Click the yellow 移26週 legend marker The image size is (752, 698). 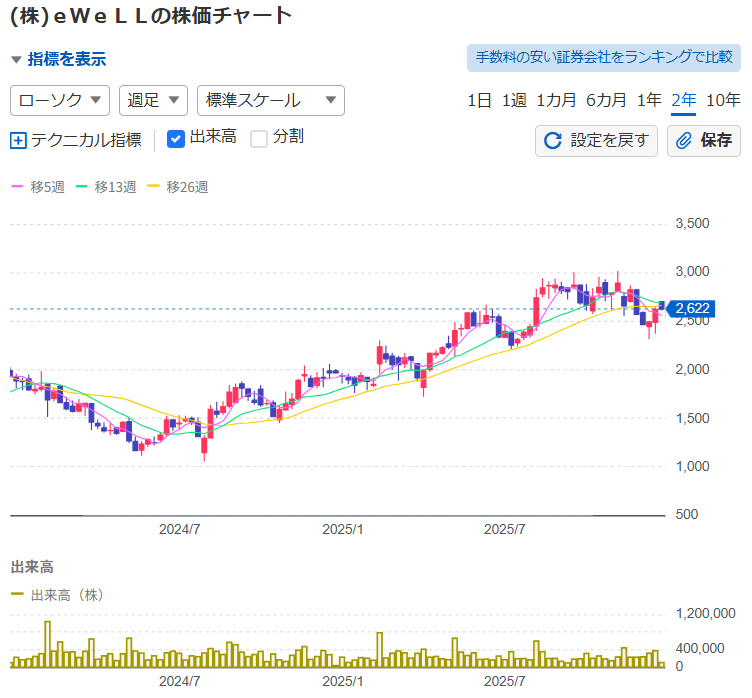(153, 187)
